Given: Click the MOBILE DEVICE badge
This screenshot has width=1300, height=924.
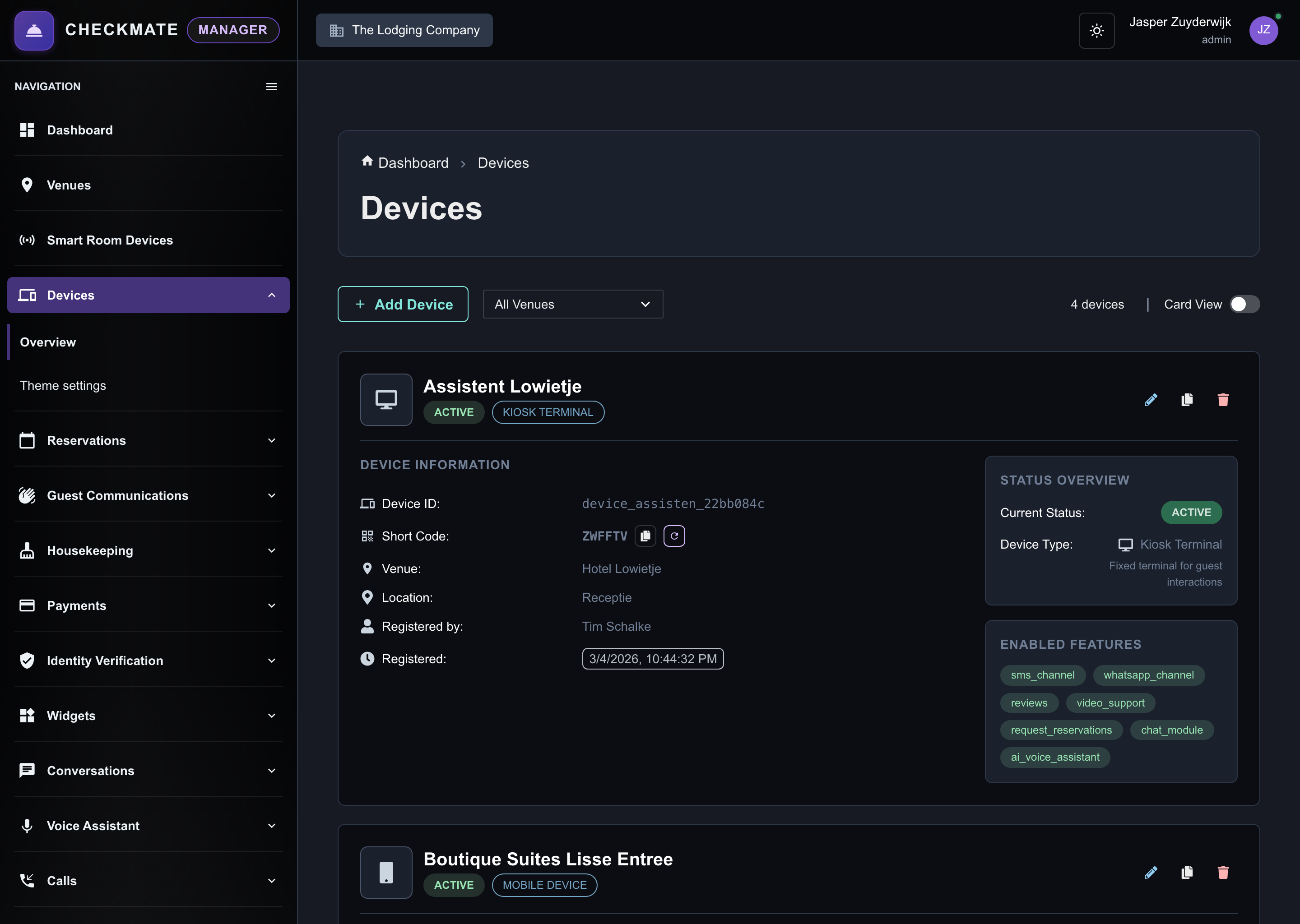Looking at the screenshot, I should click(x=544, y=885).
